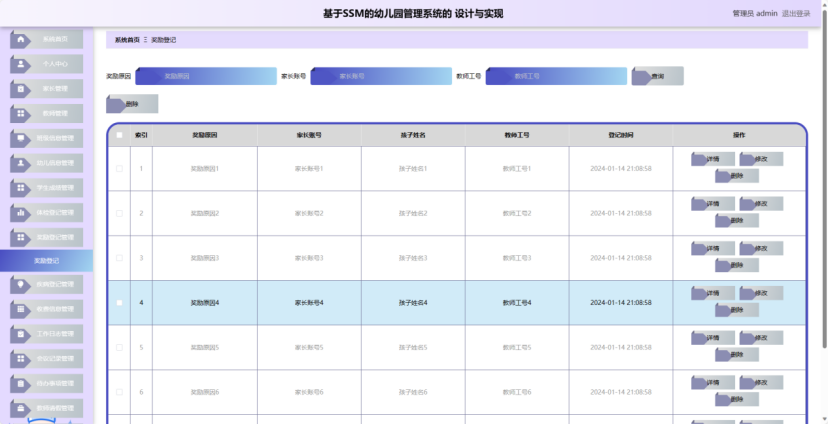The height and width of the screenshot is (424, 828).
Task: Click 删除 for row 6
Action: 737,400
